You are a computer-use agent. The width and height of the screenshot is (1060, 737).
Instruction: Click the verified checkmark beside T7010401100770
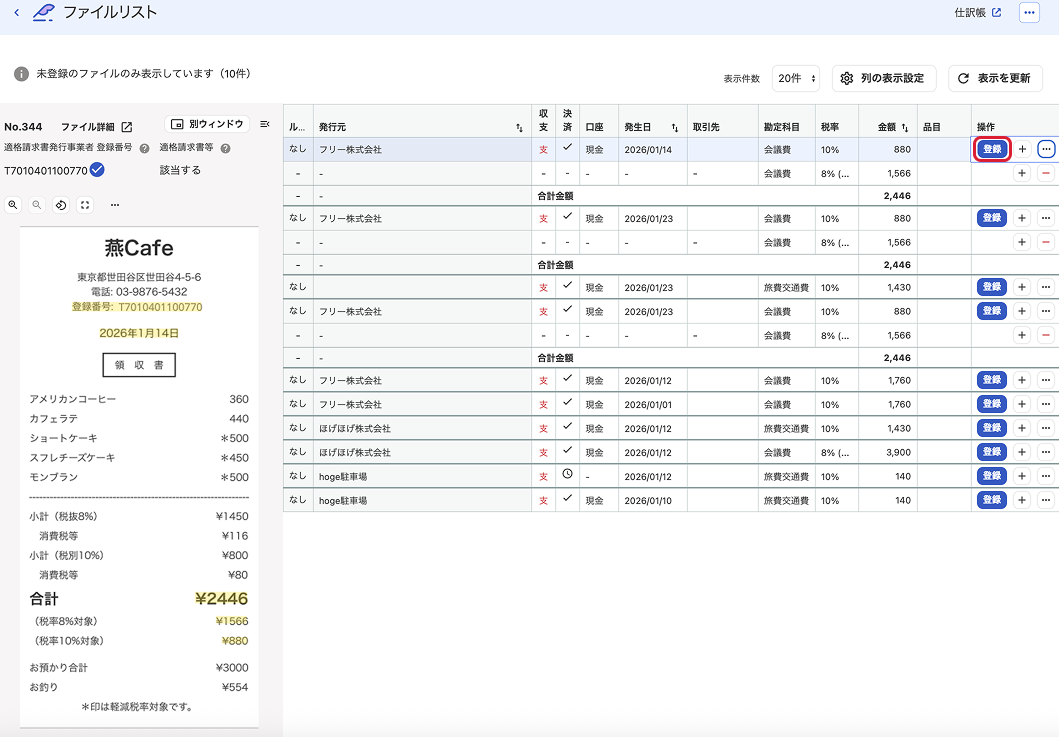coord(97,170)
